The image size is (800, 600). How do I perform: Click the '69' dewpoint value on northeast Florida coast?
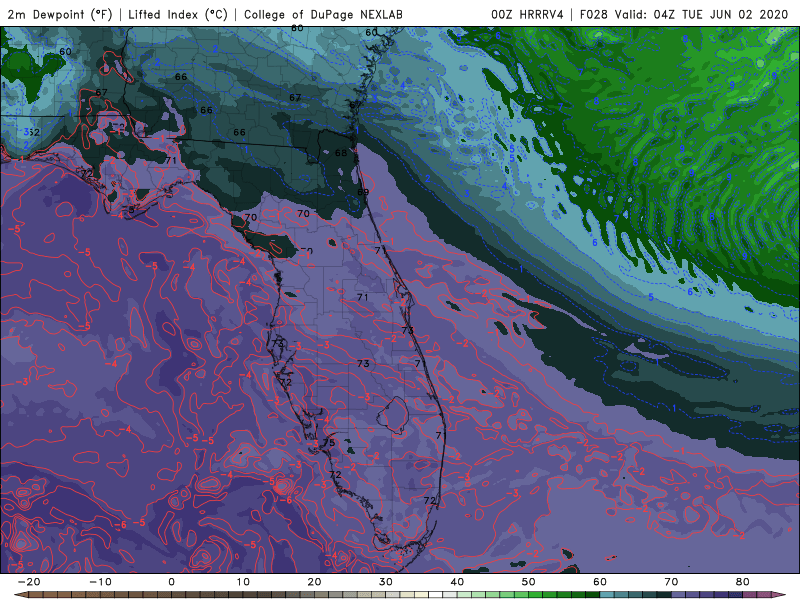(363, 192)
